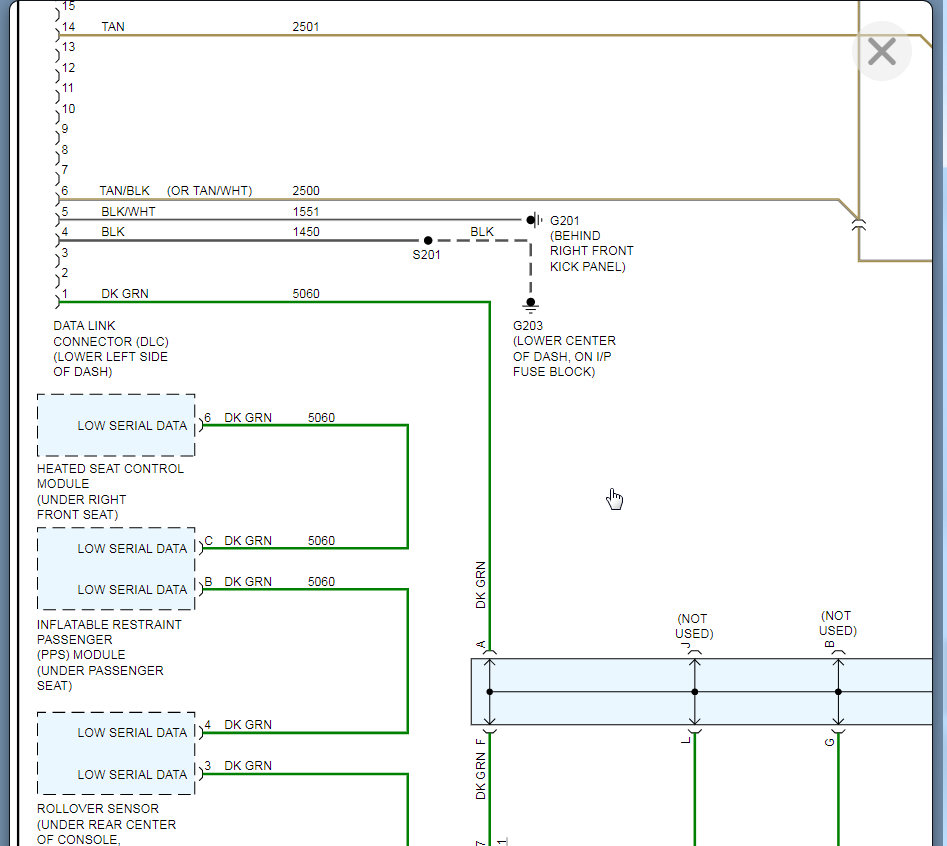Click the TAN/BLK wire label at pin 6

click(x=124, y=191)
